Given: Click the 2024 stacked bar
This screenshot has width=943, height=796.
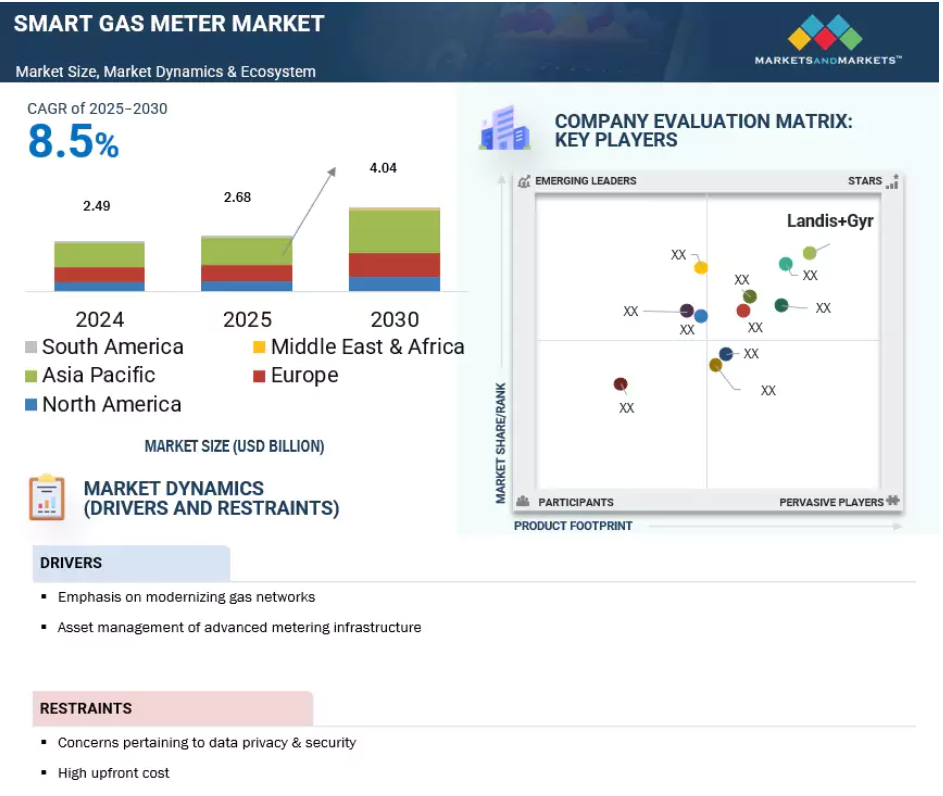Looking at the screenshot, I should (x=99, y=266).
